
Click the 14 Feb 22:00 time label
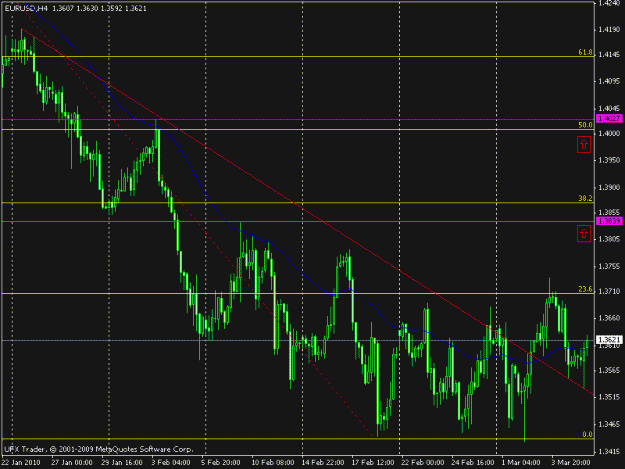click(x=323, y=462)
